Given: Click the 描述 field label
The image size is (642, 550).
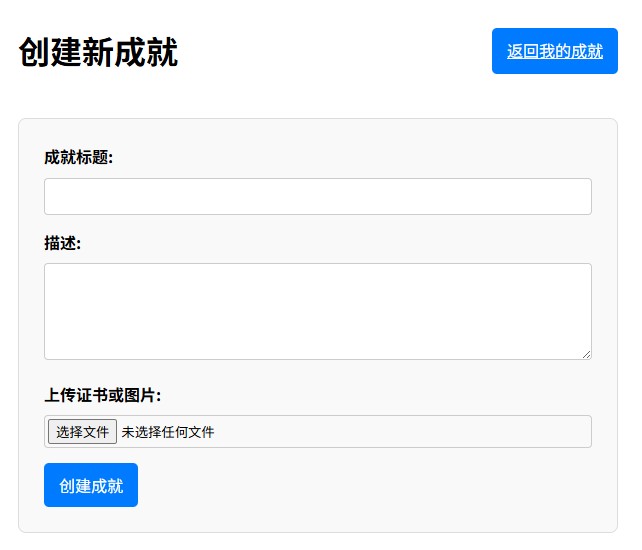Looking at the screenshot, I should (62, 243).
